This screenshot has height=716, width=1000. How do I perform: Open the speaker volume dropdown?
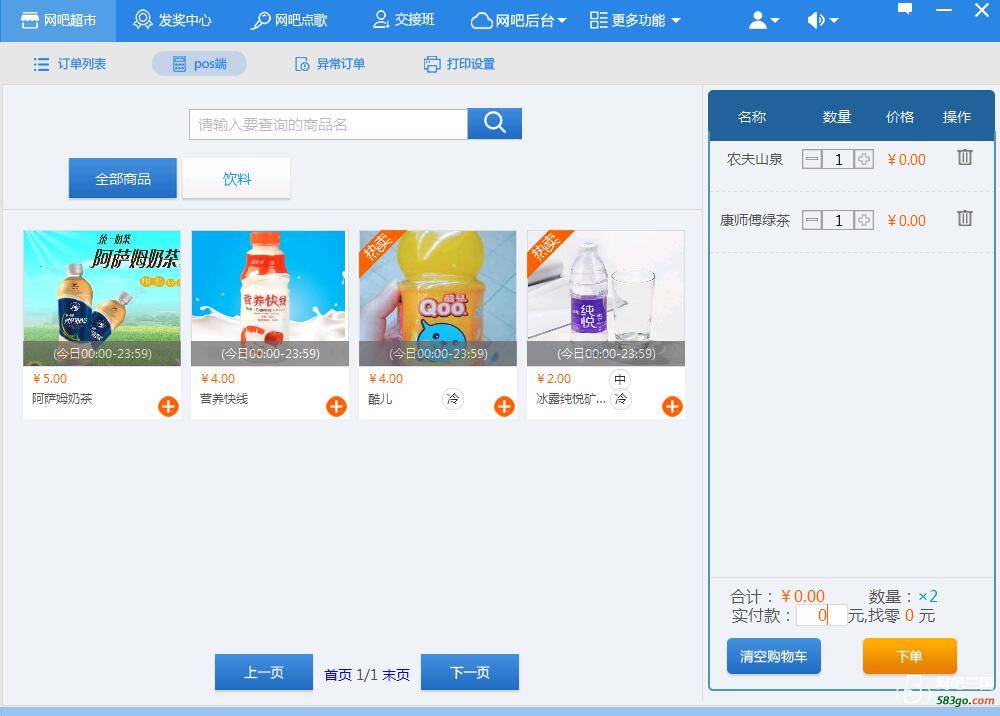pyautogui.click(x=822, y=20)
